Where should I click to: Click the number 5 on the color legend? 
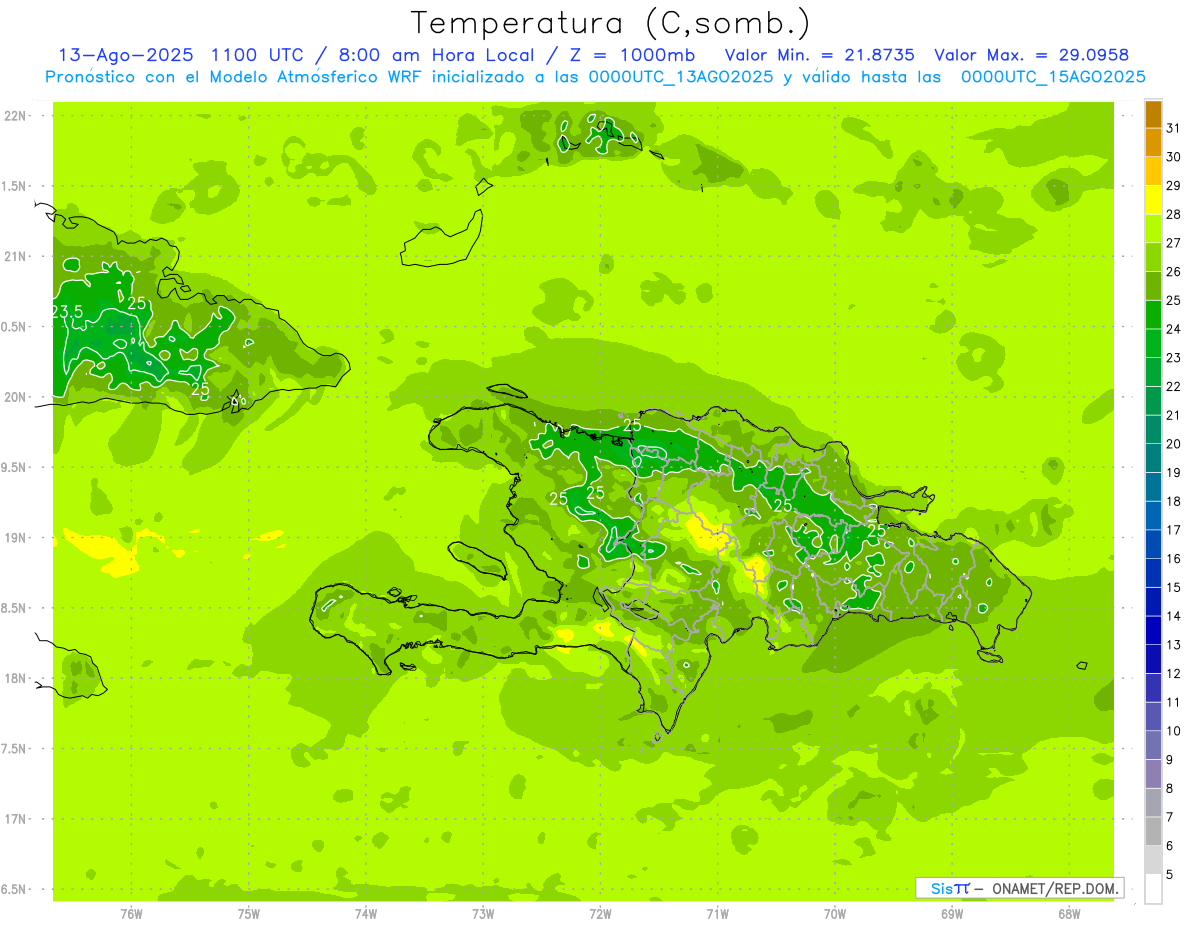[x=1170, y=875]
